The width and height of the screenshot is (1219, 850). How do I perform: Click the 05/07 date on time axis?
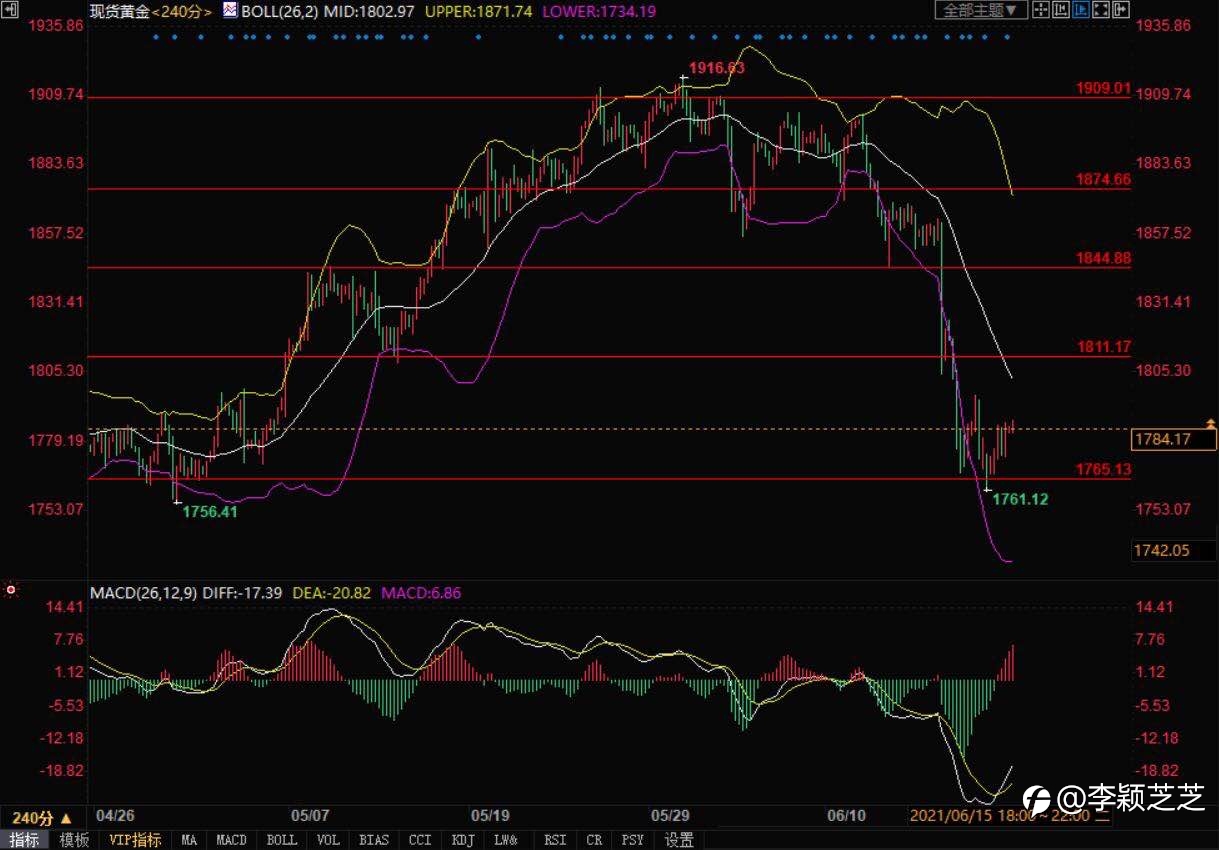point(311,816)
